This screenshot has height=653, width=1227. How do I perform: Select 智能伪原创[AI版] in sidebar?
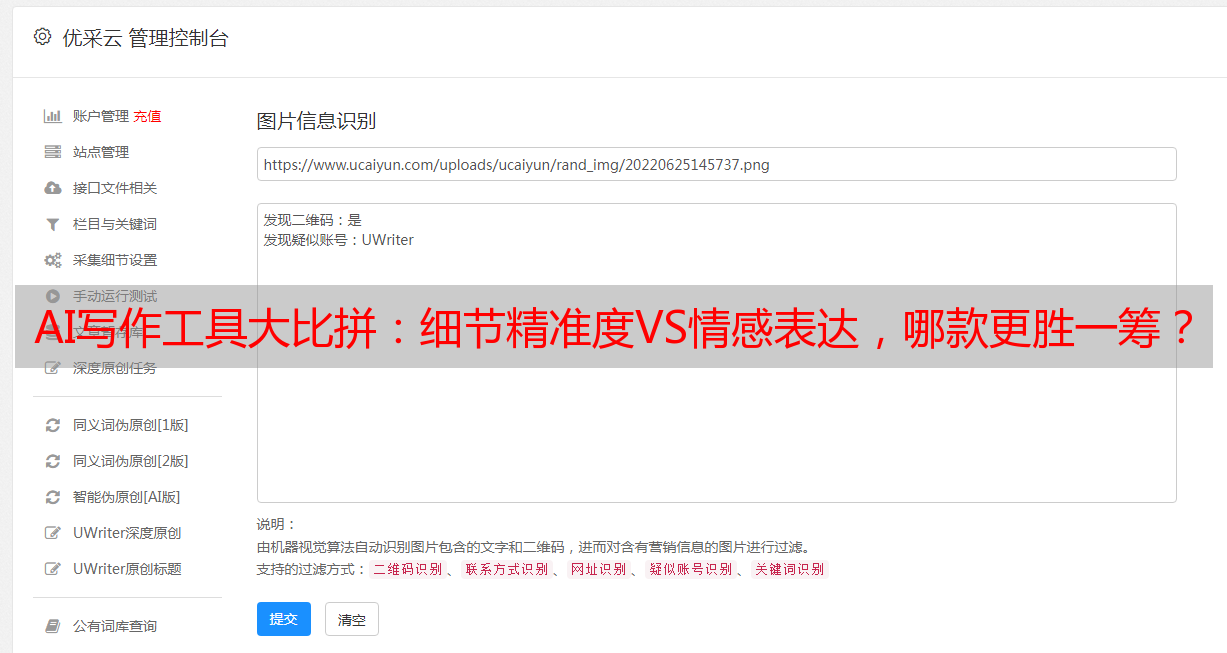pyautogui.click(x=127, y=497)
